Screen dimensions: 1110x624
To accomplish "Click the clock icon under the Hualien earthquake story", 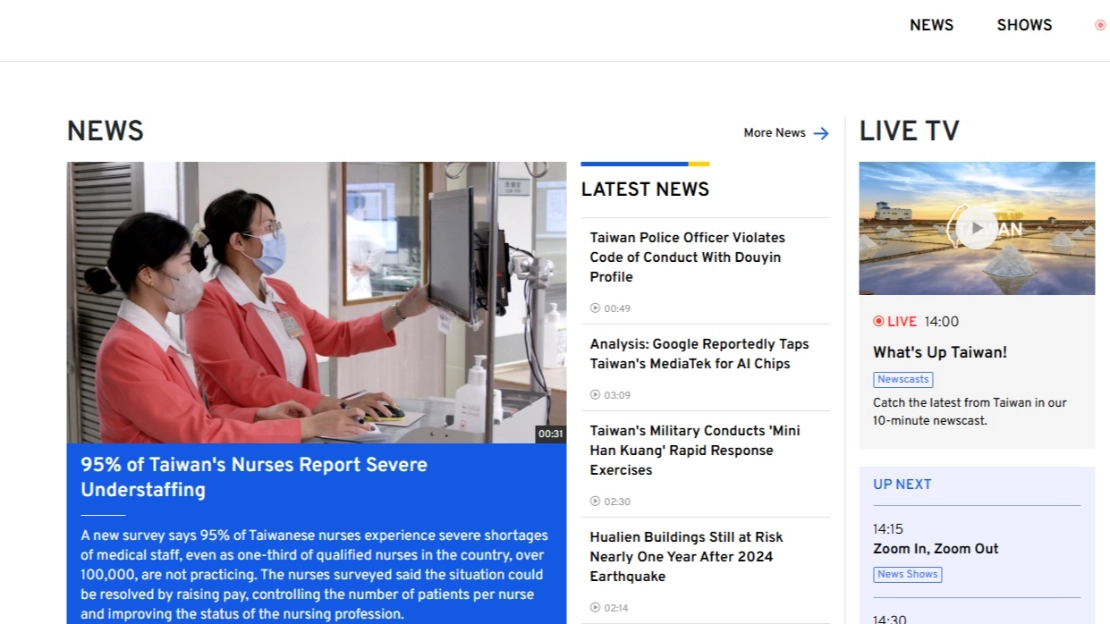I will 595,607.
